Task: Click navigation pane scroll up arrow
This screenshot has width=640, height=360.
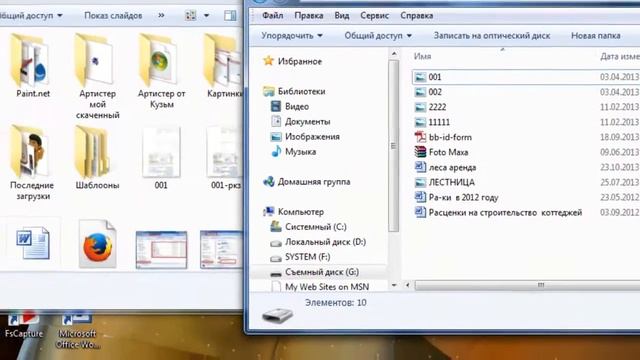Action: (393, 53)
